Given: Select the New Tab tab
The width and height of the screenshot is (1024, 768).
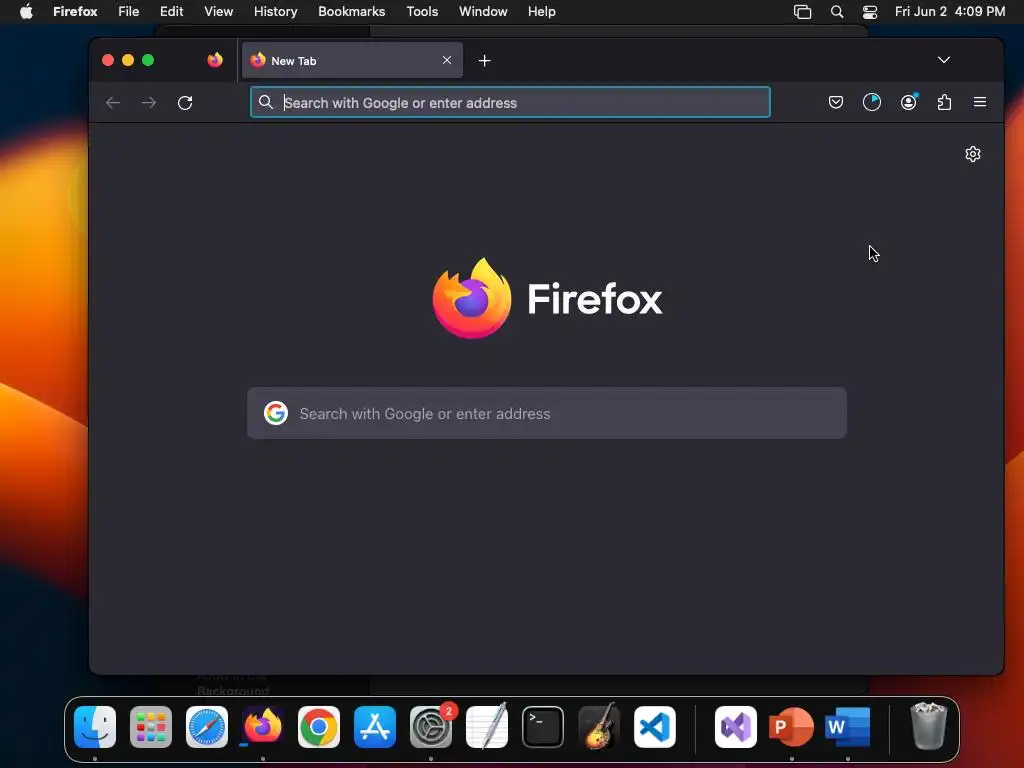Looking at the screenshot, I should [x=352, y=60].
